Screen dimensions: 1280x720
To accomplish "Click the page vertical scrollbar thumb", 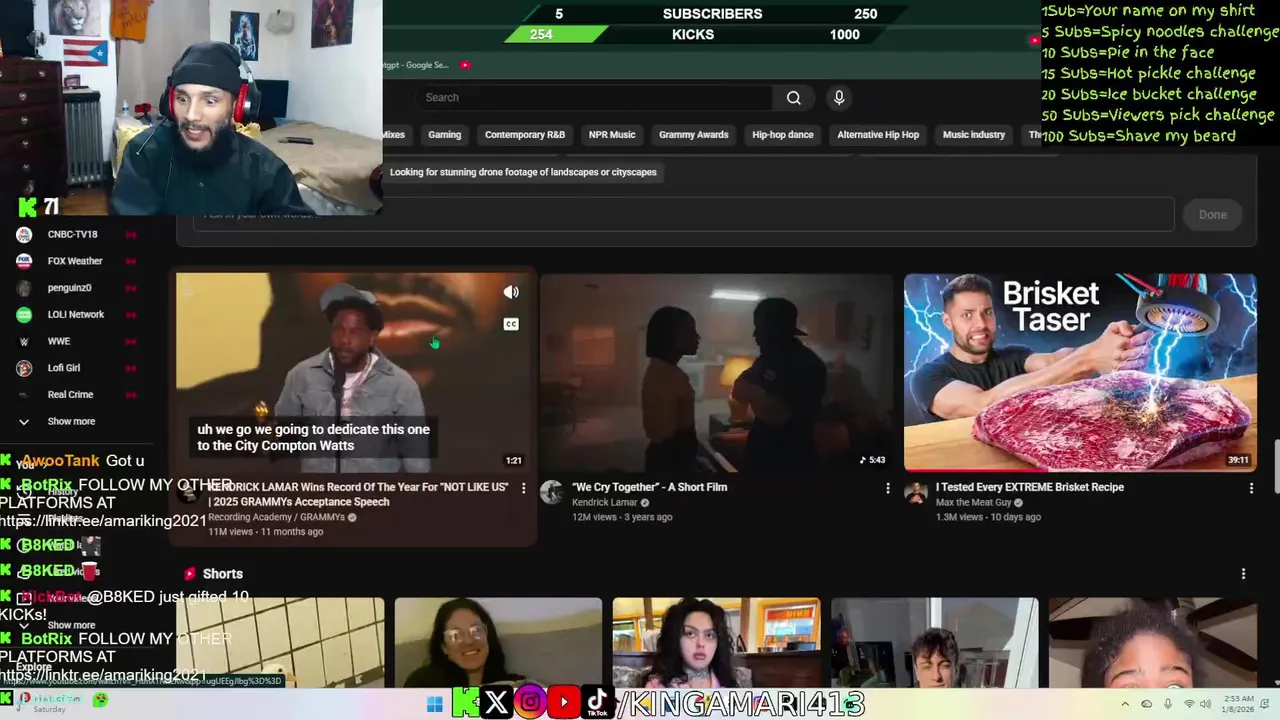I will coord(1275,465).
